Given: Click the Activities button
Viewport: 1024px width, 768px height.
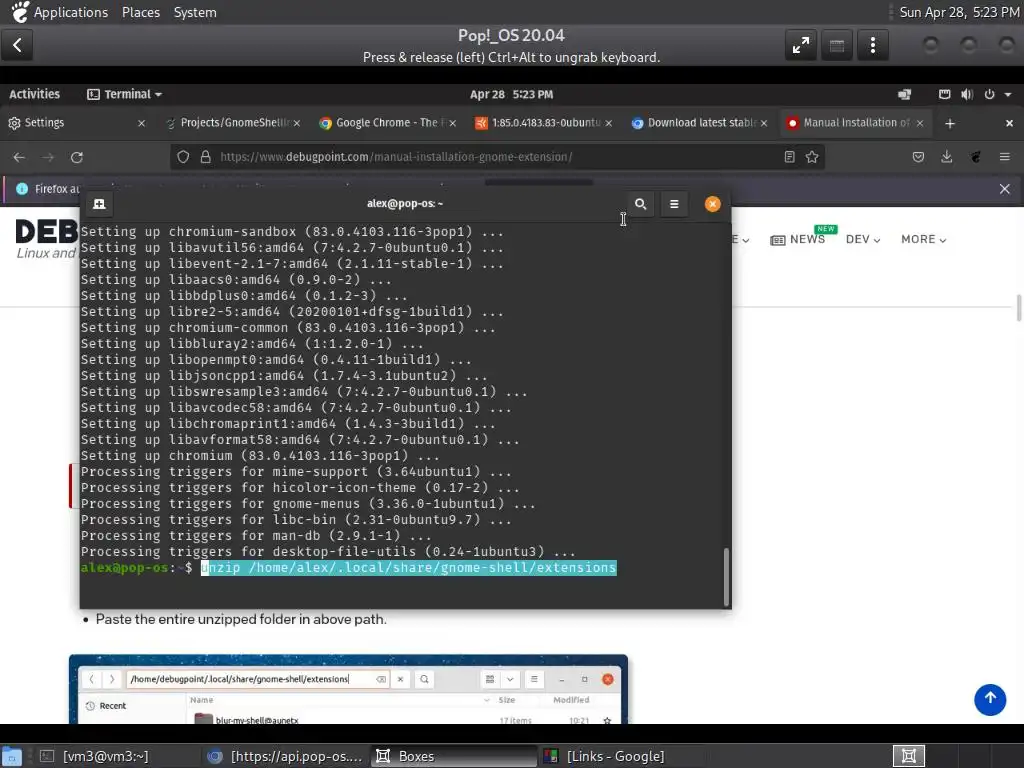Looking at the screenshot, I should (34, 95).
